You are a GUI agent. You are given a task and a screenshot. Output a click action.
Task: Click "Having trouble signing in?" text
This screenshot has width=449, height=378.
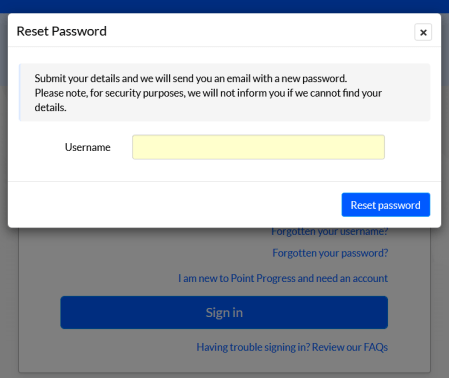[x=253, y=347]
